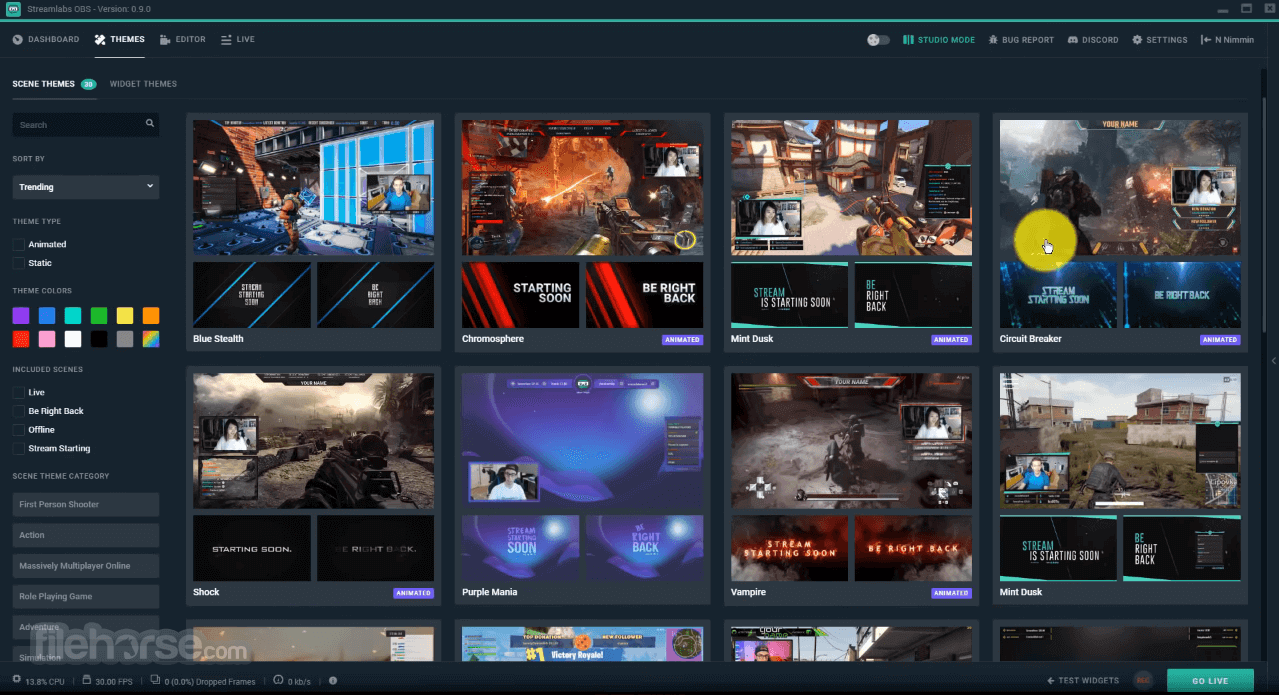This screenshot has height=695, width=1279.
Task: Select the Themes tab
Action: point(119,39)
